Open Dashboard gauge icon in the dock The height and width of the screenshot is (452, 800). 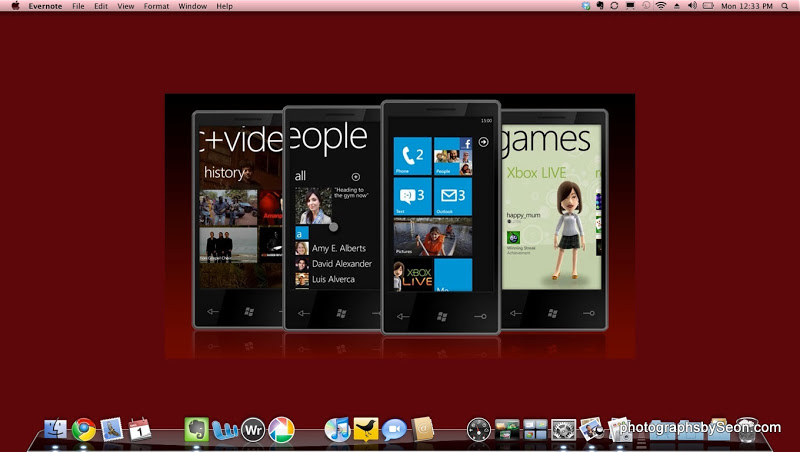479,430
